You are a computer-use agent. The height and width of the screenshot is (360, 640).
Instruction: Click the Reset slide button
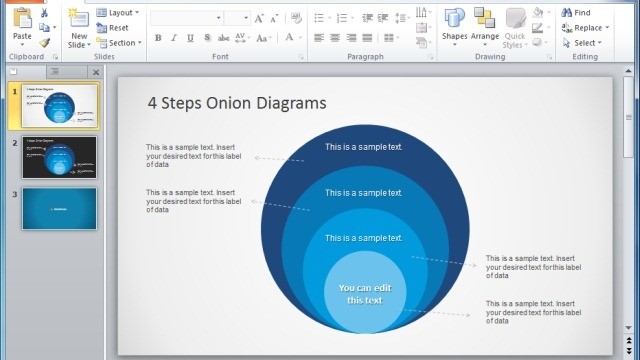(112, 28)
